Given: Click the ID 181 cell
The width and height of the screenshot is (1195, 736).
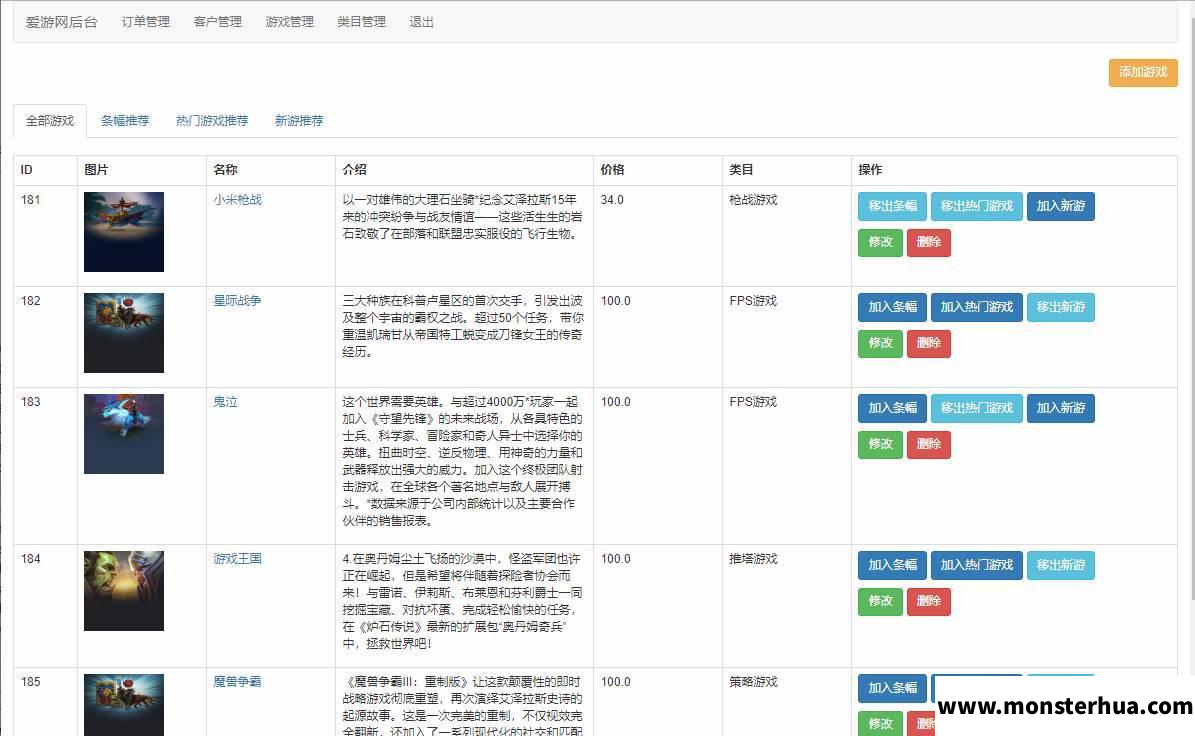Looking at the screenshot, I should coord(45,236).
